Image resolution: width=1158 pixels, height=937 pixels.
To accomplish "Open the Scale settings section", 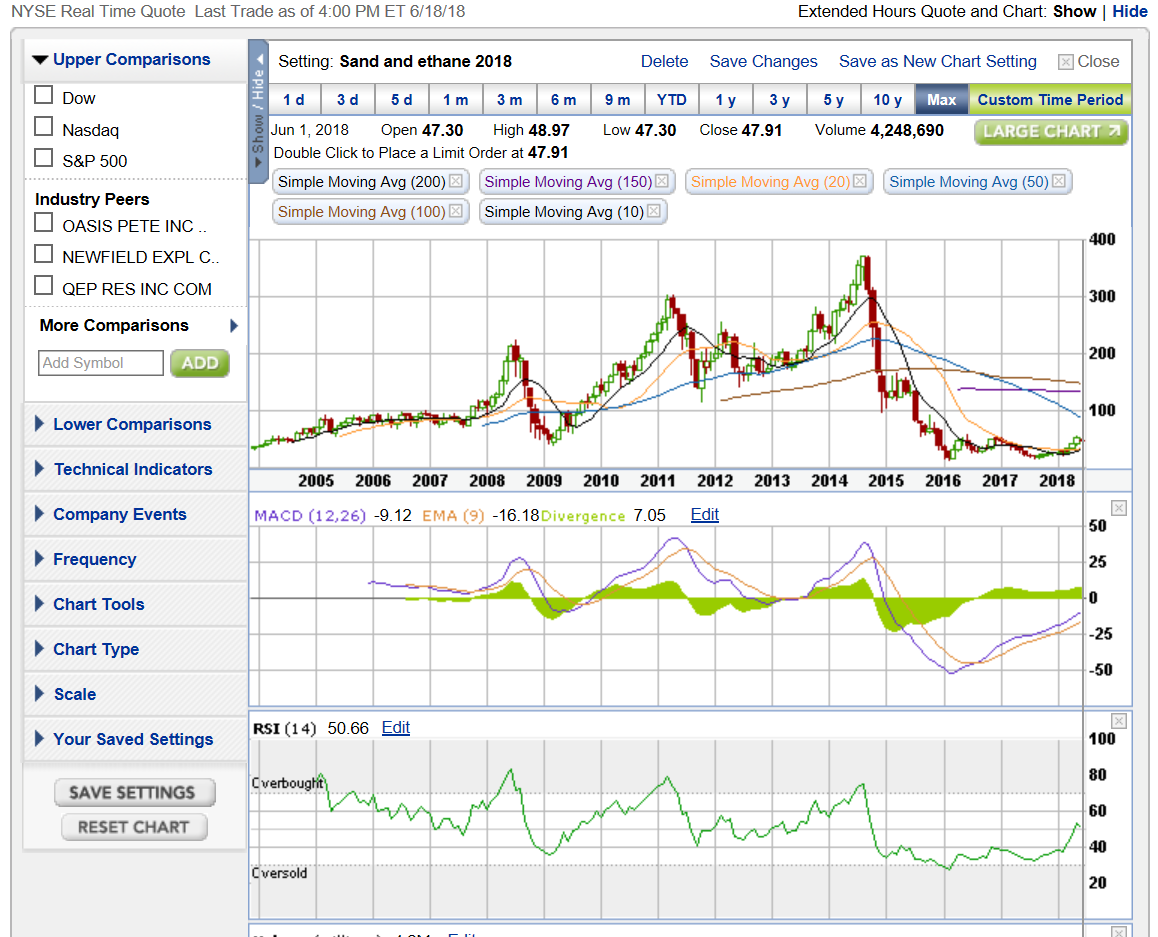I will coord(77,694).
